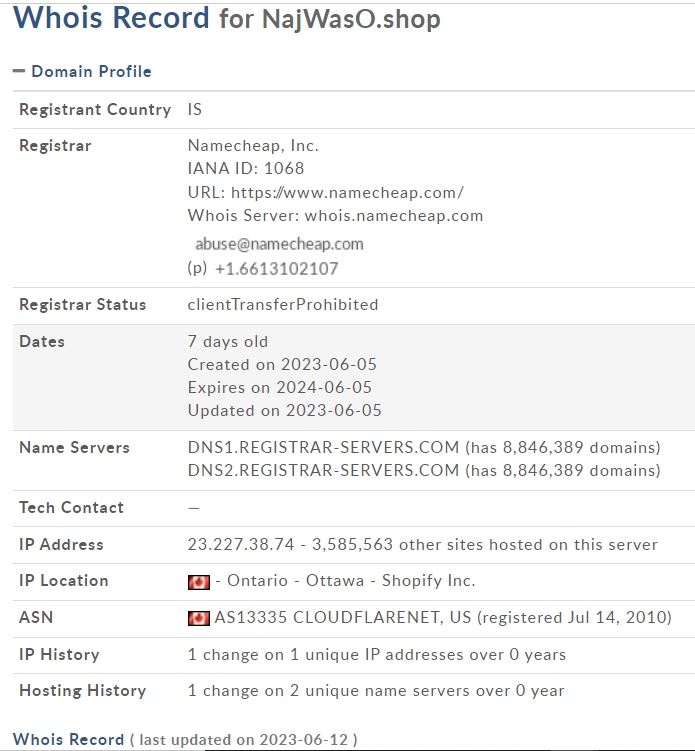Click the phone number +1.6613102107
The image size is (695, 751).
[277, 269]
